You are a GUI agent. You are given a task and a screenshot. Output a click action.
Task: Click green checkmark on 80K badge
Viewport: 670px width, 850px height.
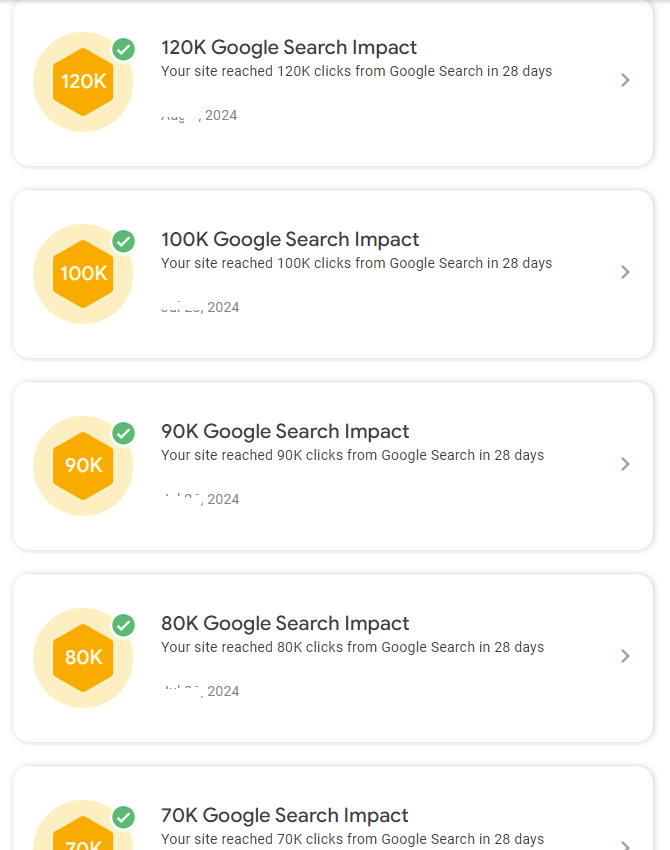click(x=124, y=625)
